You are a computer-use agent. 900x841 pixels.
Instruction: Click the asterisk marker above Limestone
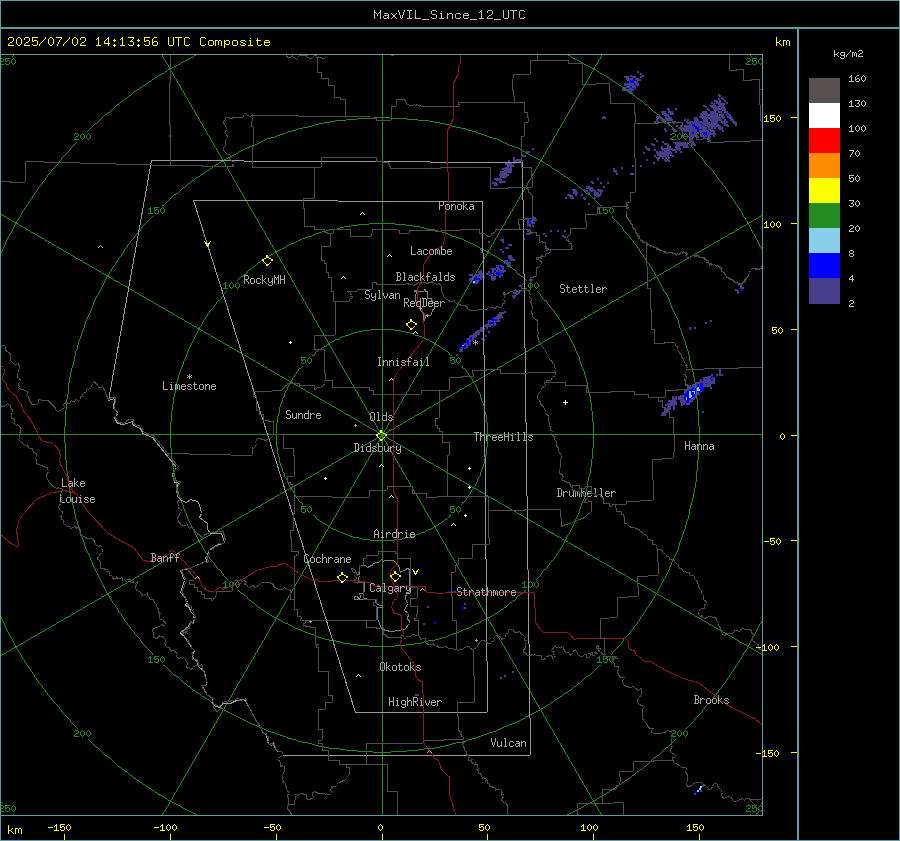tap(189, 377)
